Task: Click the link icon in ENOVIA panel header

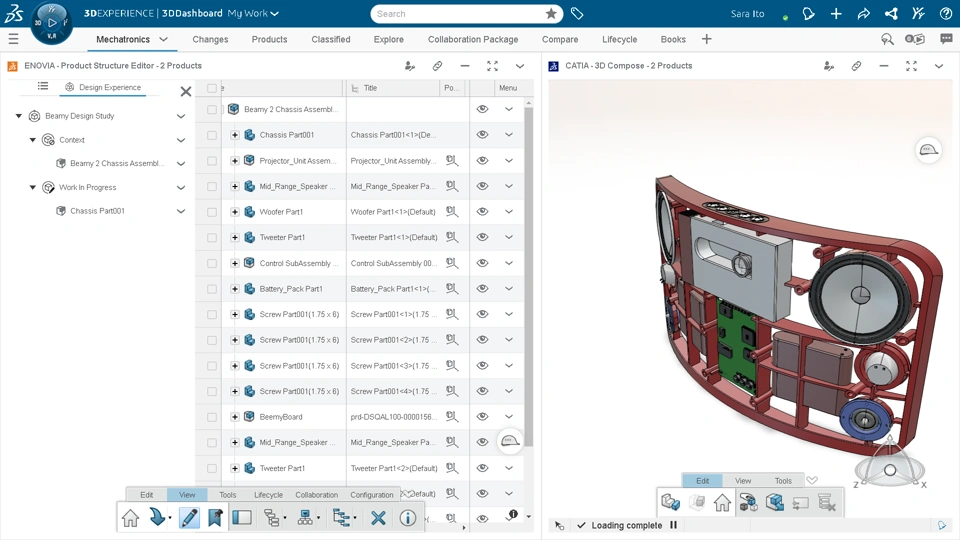Action: click(437, 66)
